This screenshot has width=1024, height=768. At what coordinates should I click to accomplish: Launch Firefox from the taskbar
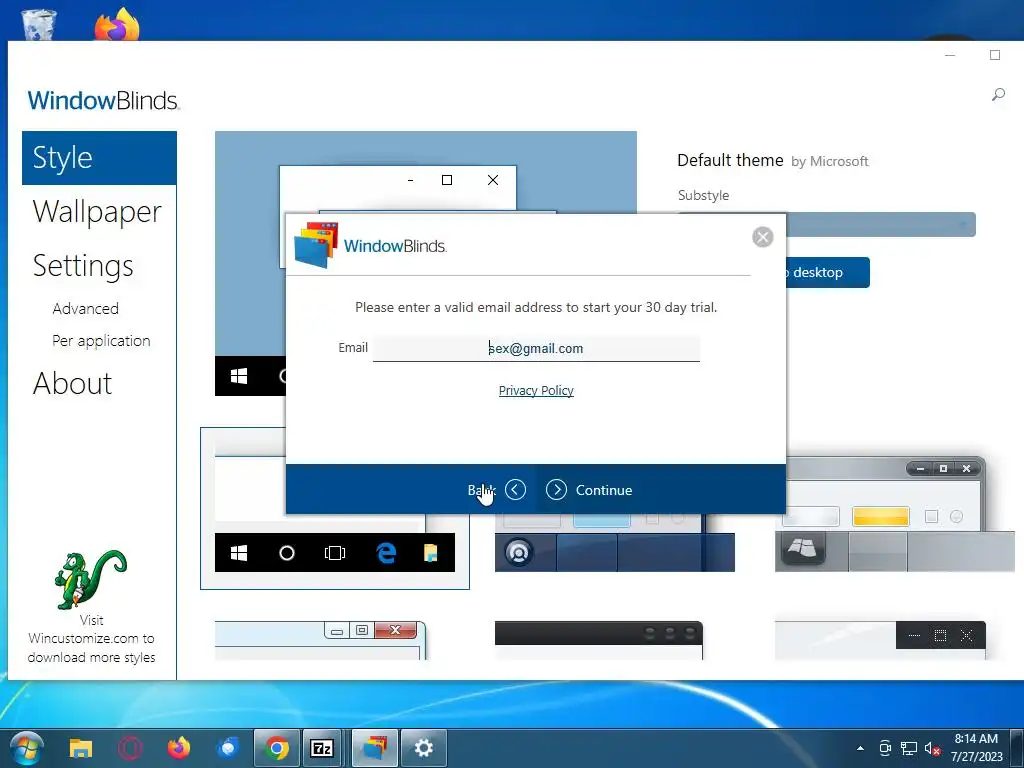coord(178,748)
